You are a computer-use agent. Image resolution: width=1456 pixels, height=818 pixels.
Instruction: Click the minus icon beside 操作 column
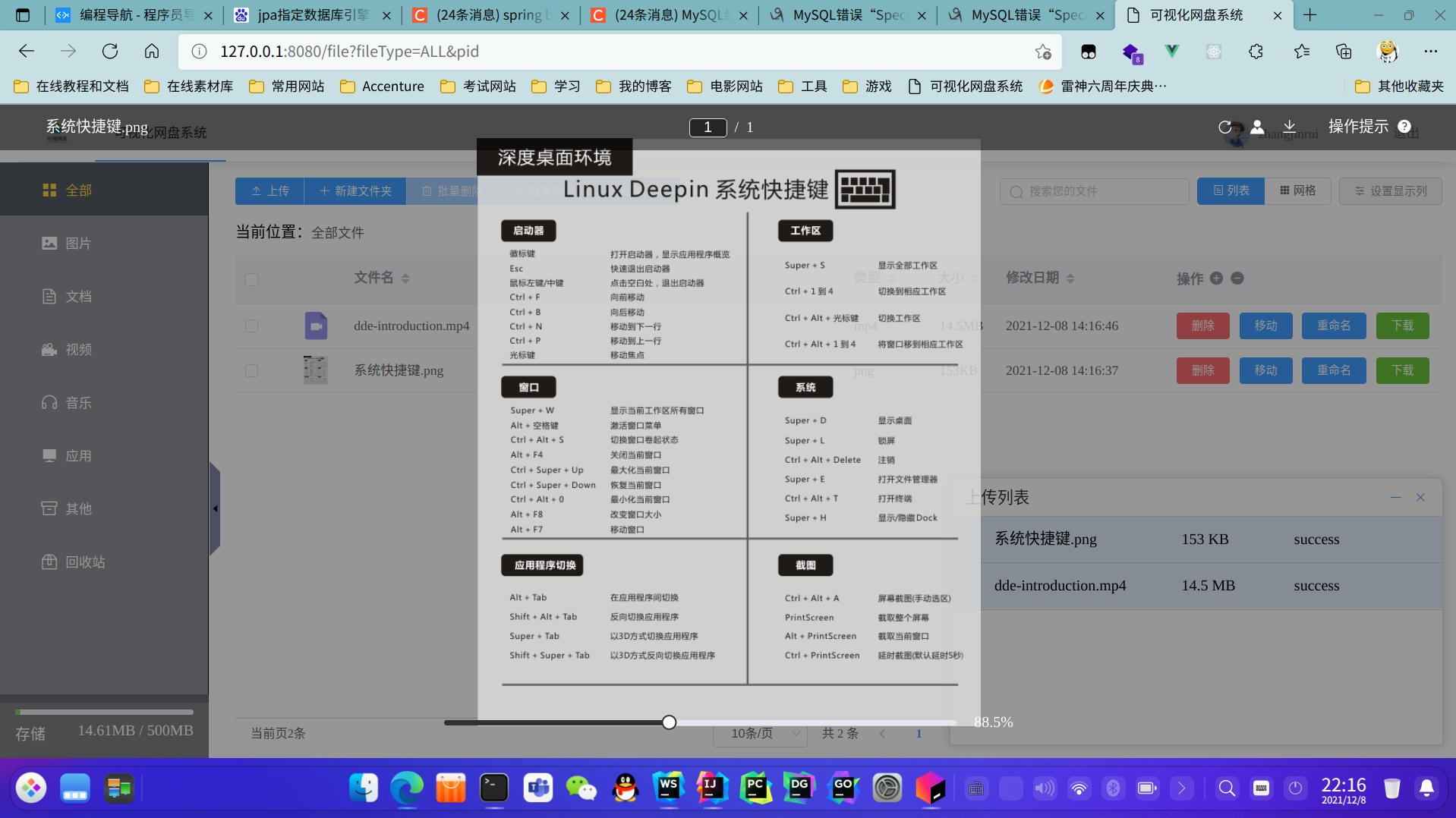[x=1237, y=278]
